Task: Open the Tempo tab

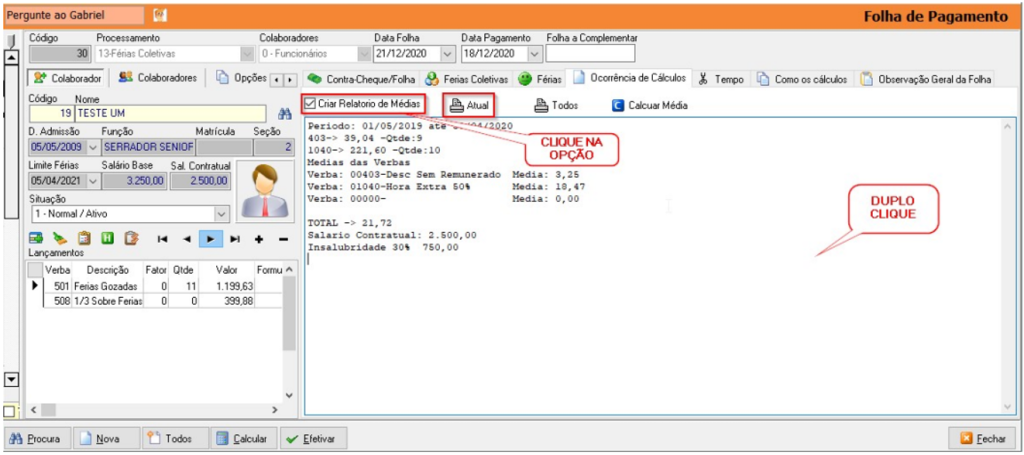Action: click(x=721, y=80)
